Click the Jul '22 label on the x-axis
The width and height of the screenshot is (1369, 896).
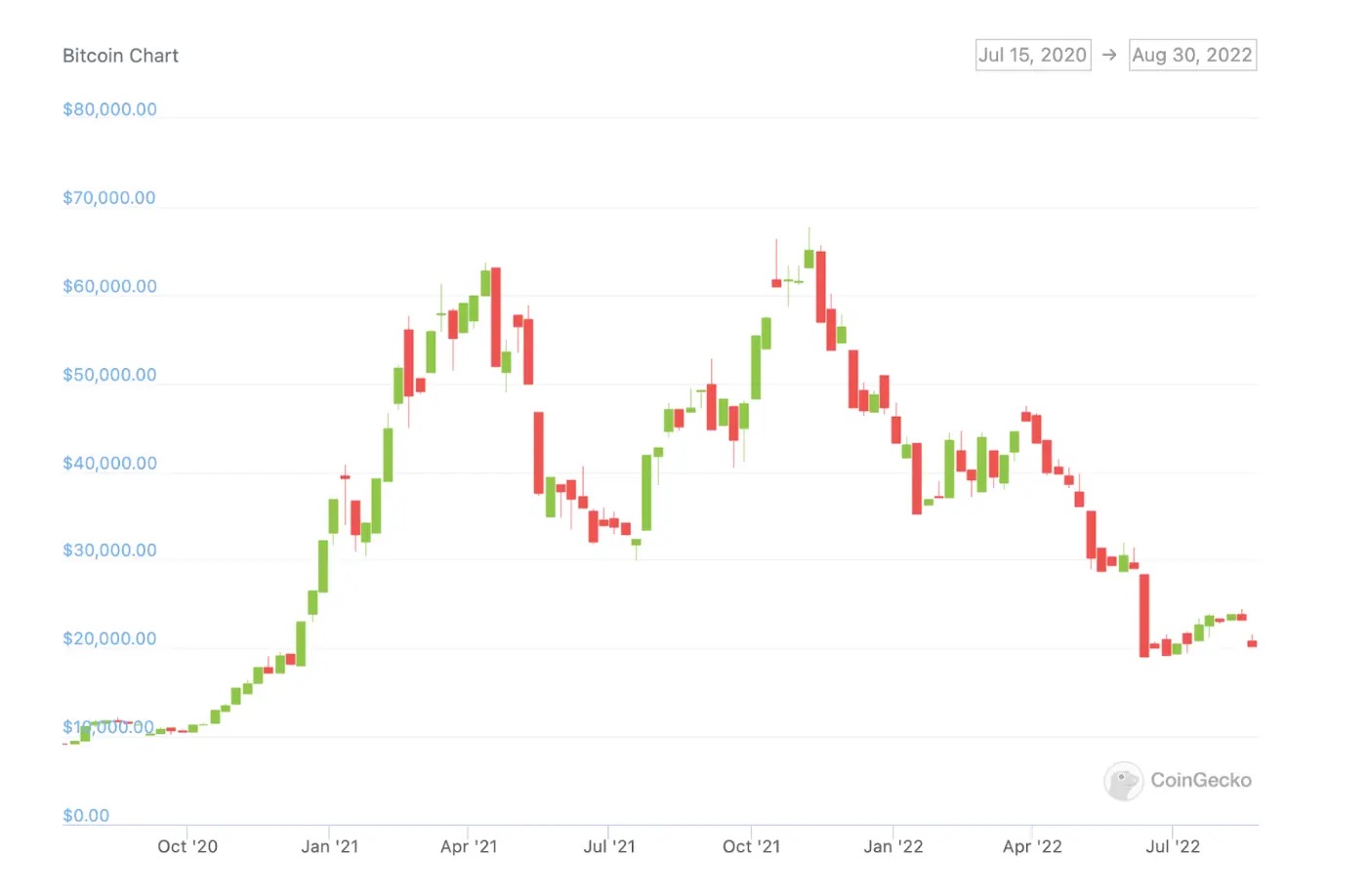click(x=1172, y=846)
